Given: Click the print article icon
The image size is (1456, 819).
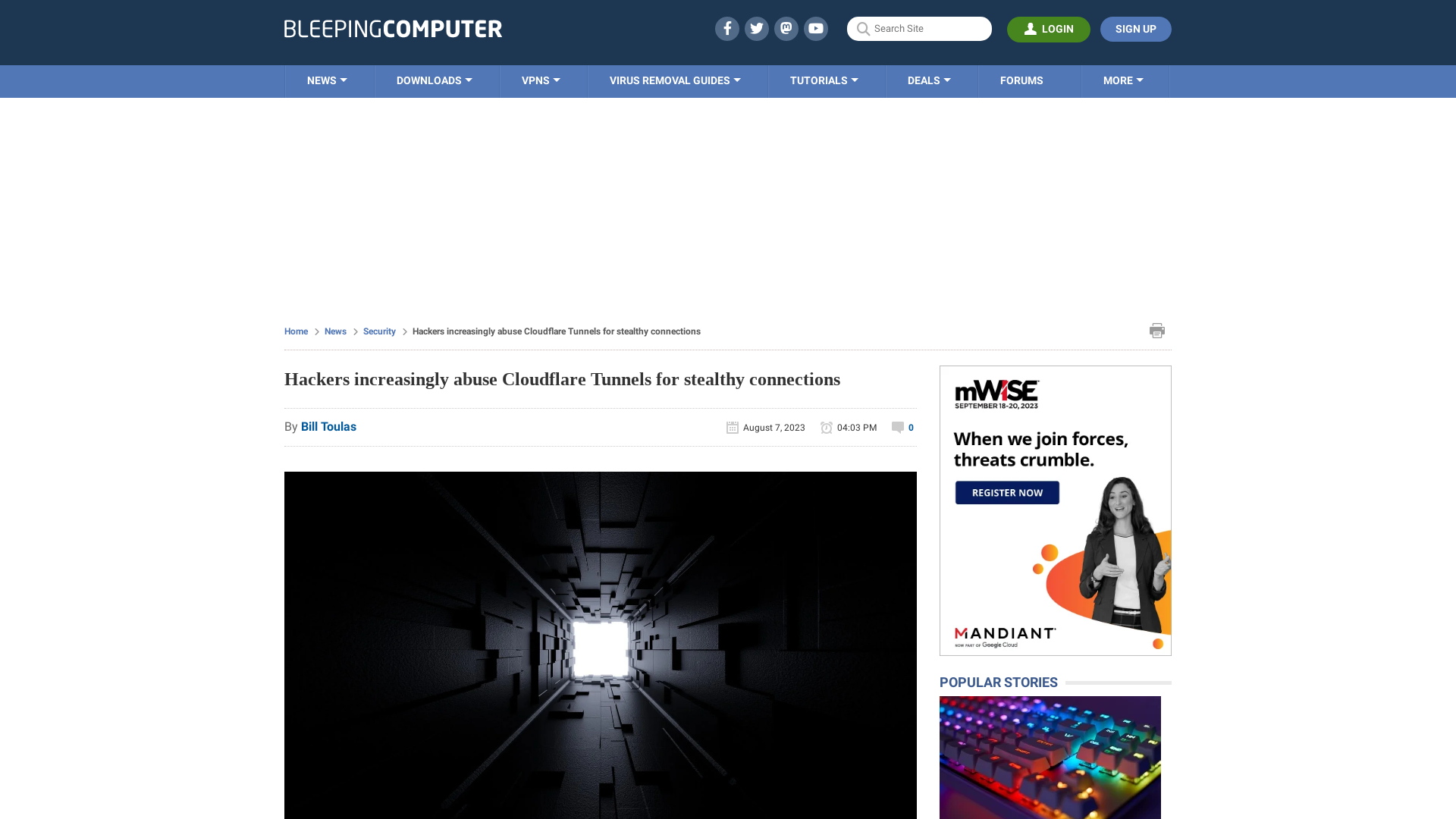Looking at the screenshot, I should coord(1157,331).
